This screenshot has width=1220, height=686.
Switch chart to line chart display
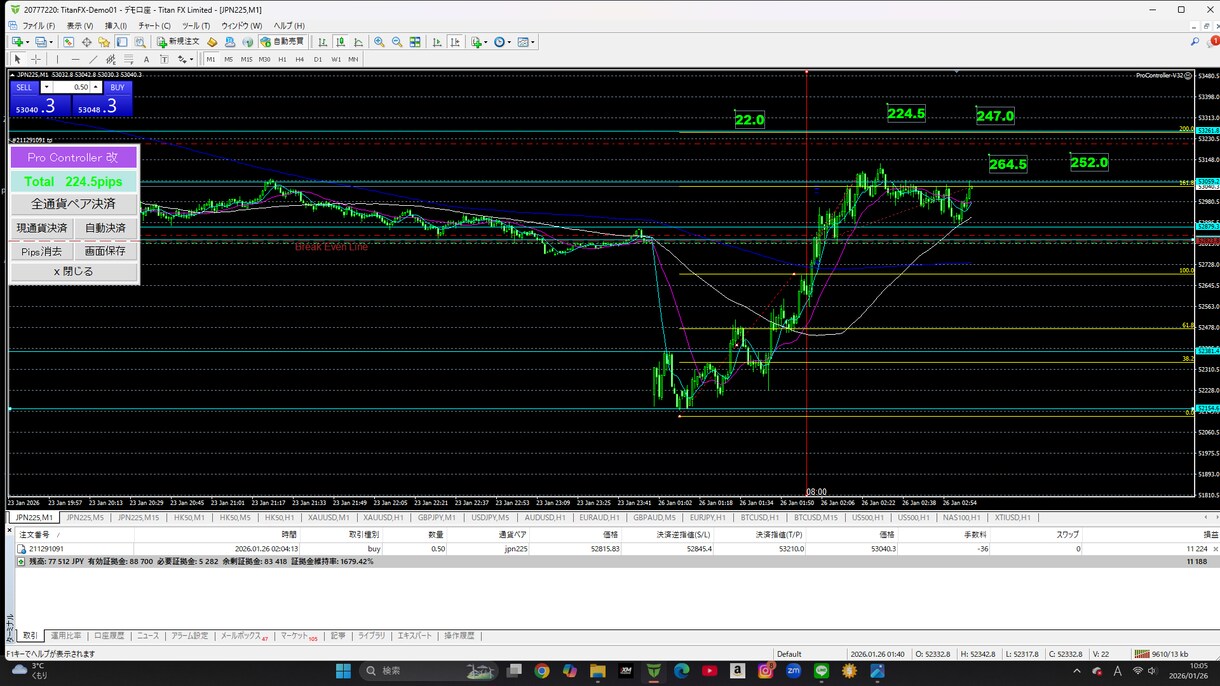click(x=358, y=42)
